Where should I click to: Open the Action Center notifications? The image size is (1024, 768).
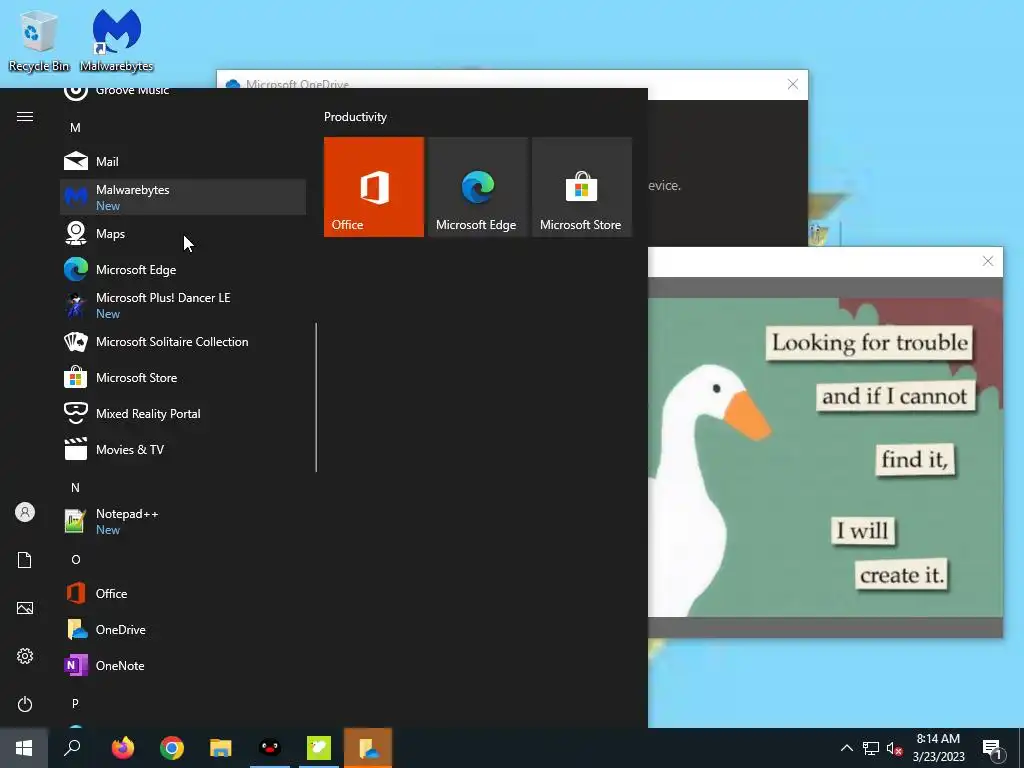coord(992,749)
